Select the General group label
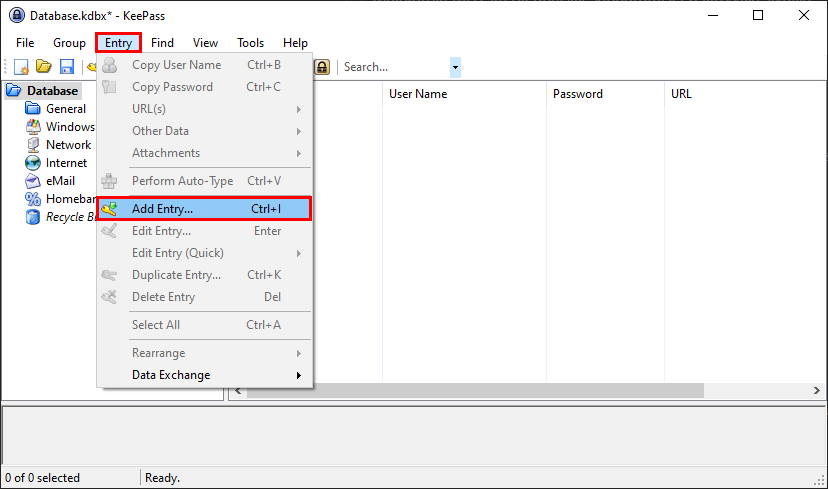The width and height of the screenshot is (828, 489). point(65,109)
